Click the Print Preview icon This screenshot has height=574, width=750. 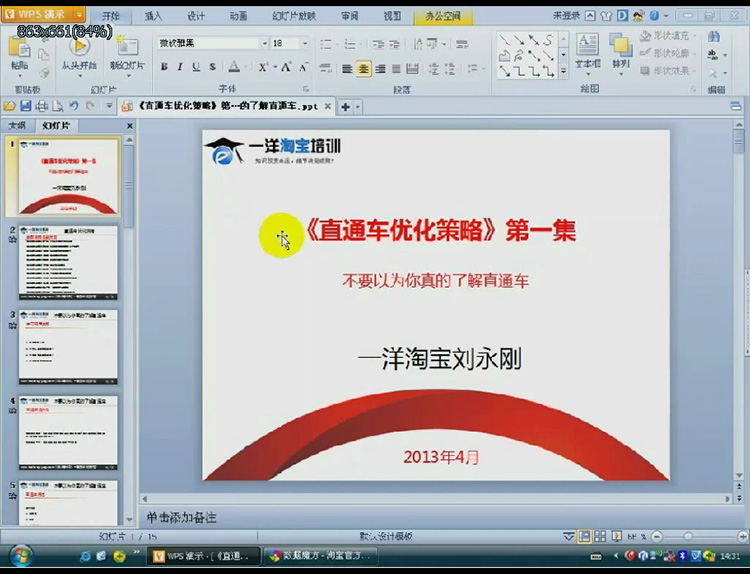point(58,106)
